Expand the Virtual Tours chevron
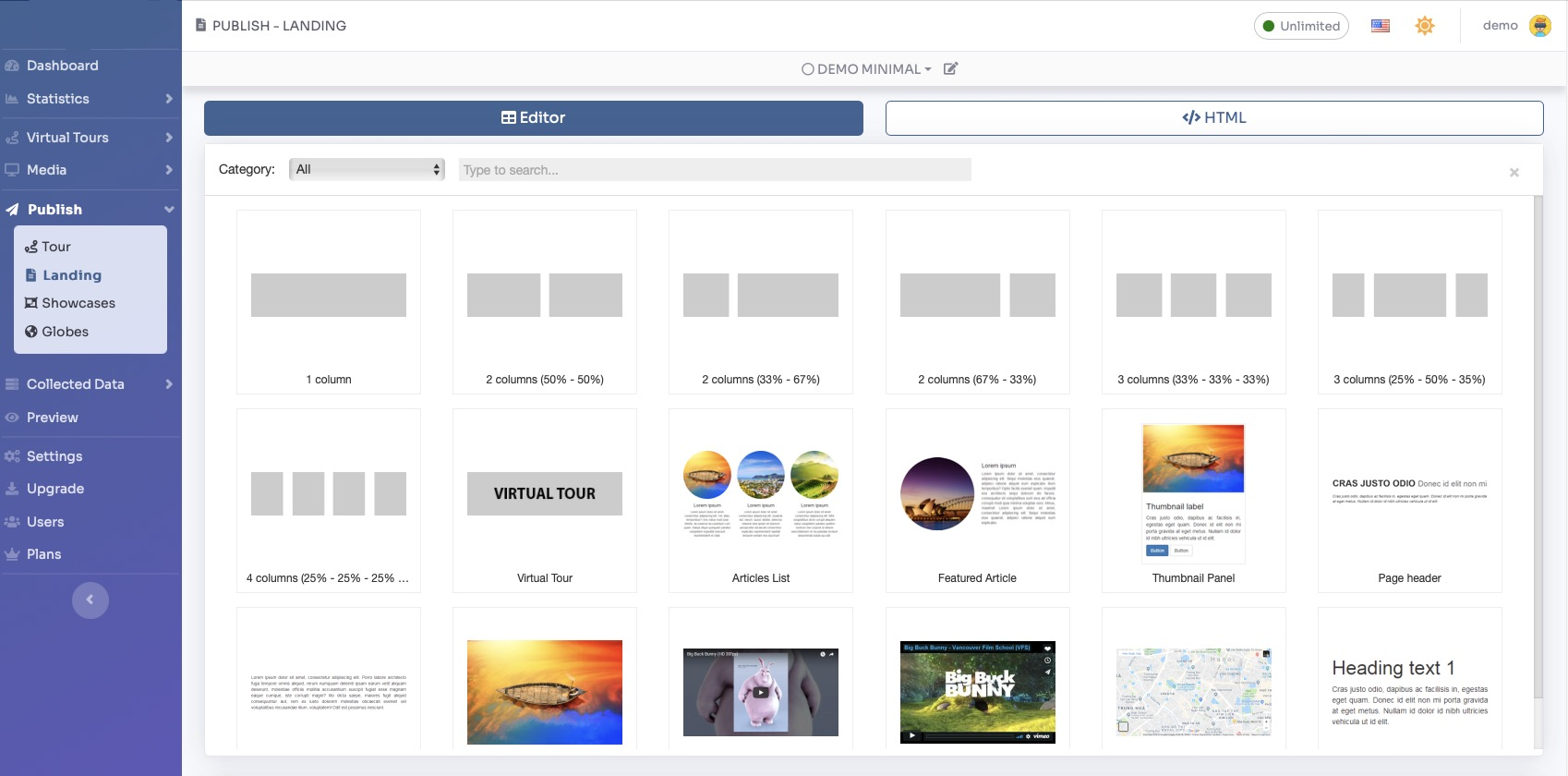The height and width of the screenshot is (776, 1568). (x=169, y=138)
